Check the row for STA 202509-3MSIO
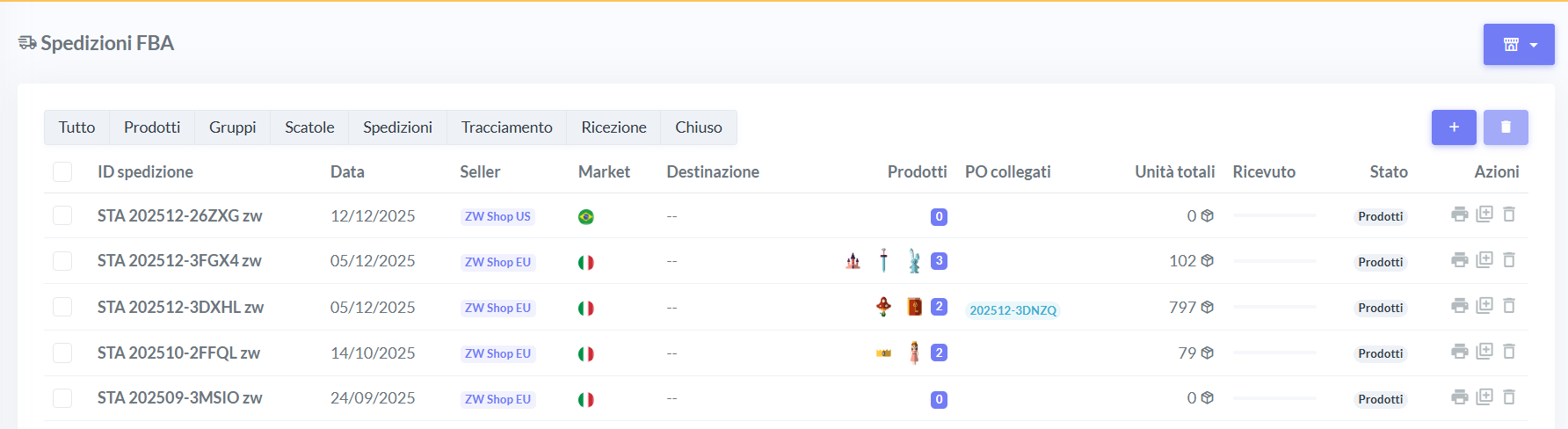1568x429 pixels. click(62, 398)
